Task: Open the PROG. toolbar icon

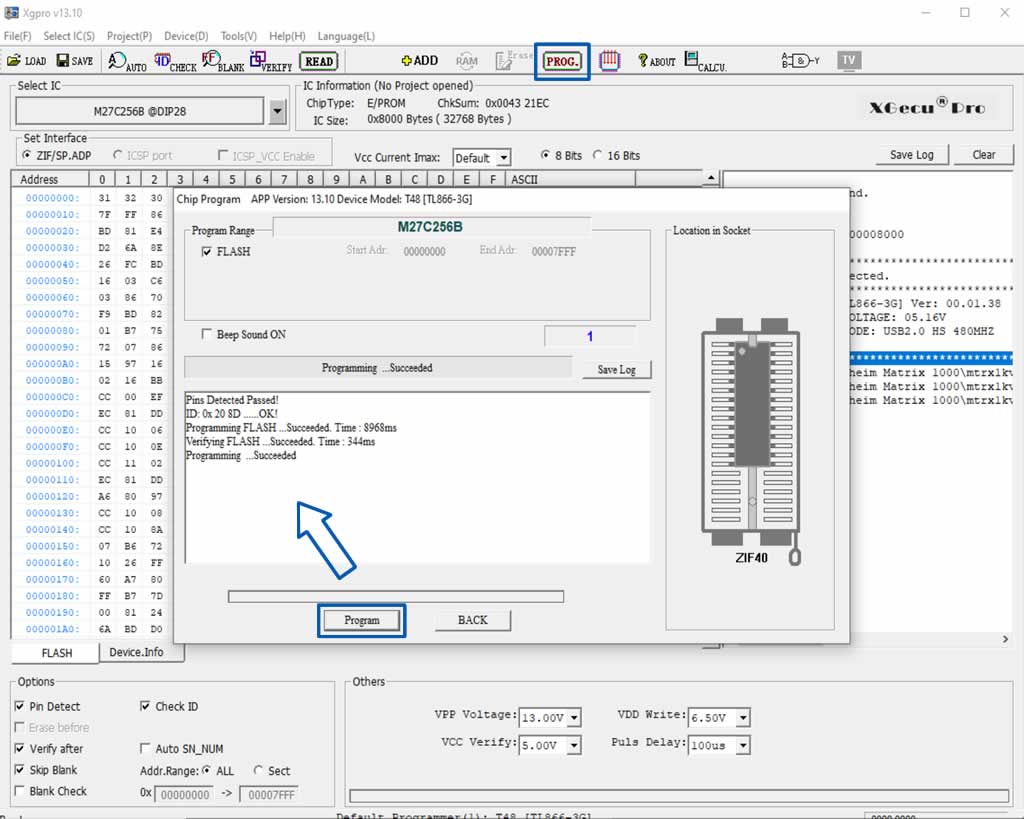Action: click(x=562, y=61)
